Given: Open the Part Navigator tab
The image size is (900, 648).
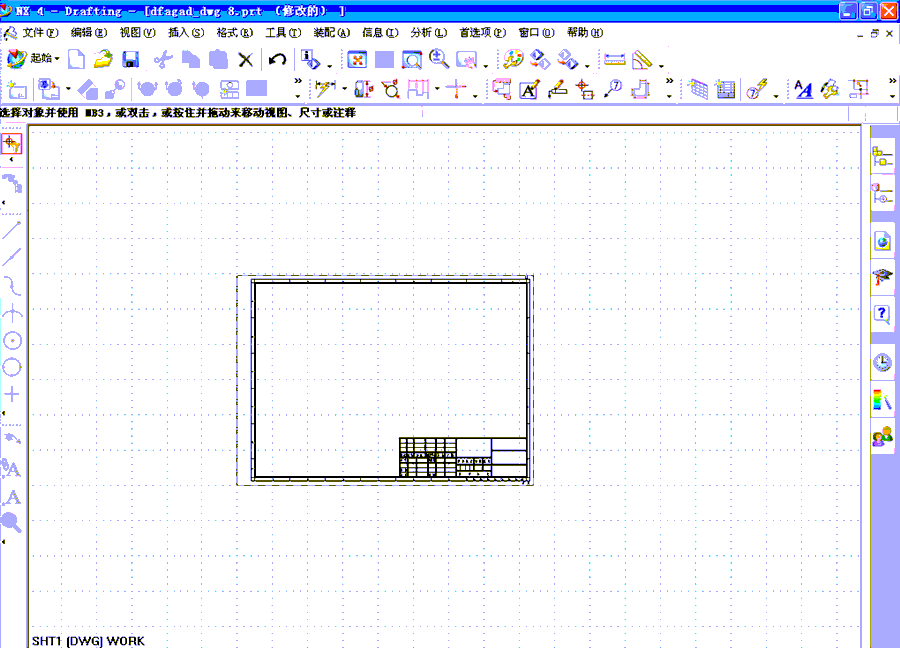Looking at the screenshot, I should coord(882,193).
